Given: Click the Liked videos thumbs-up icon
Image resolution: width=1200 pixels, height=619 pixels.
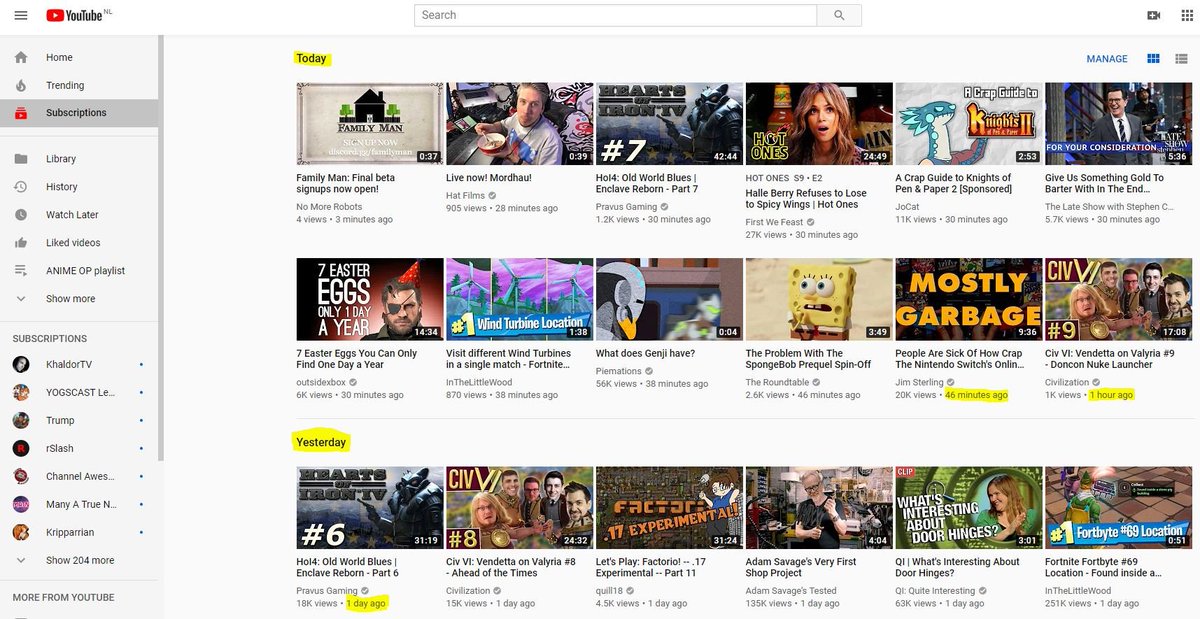Looking at the screenshot, I should [21, 243].
